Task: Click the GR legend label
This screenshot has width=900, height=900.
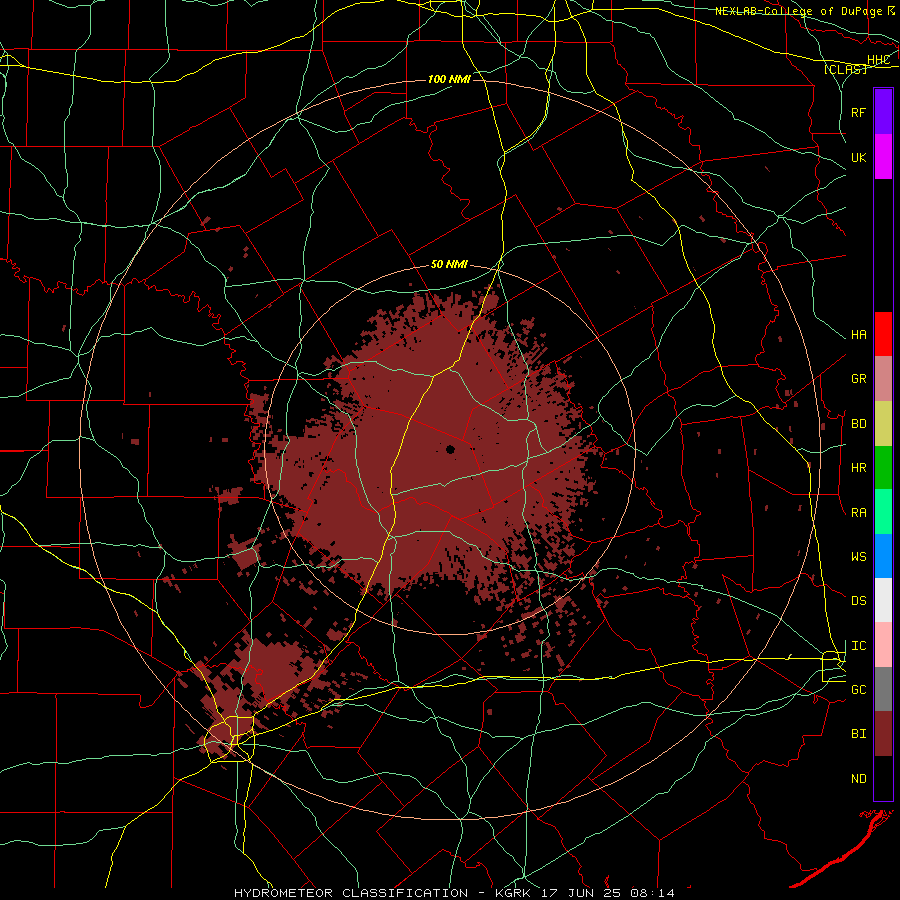Action: coord(858,379)
